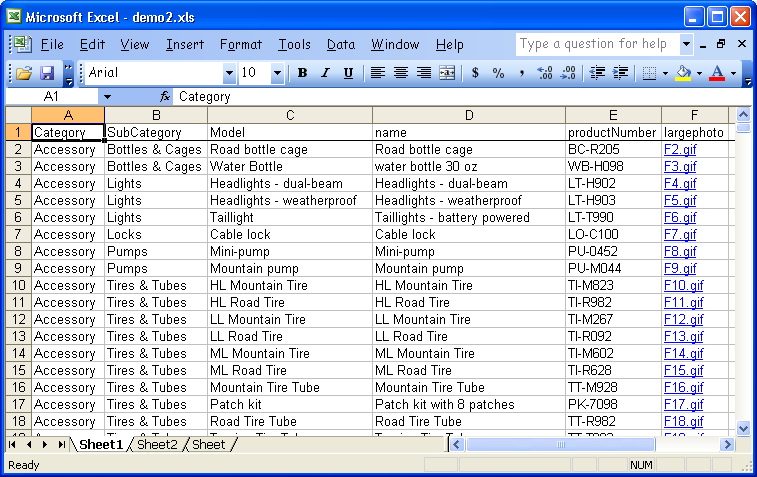Toggle Italic formatting
The width and height of the screenshot is (757, 477).
click(x=325, y=73)
